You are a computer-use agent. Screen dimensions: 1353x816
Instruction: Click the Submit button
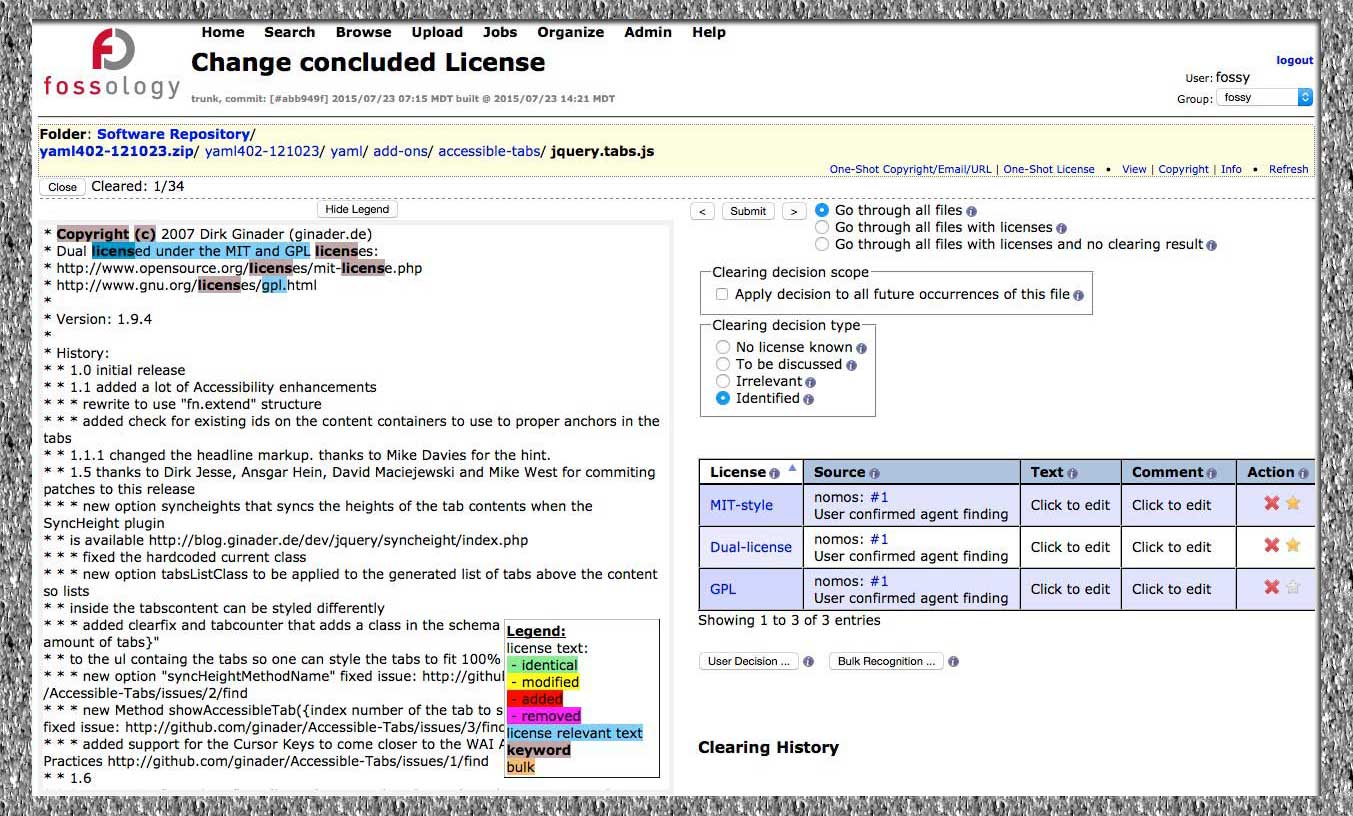tap(748, 211)
